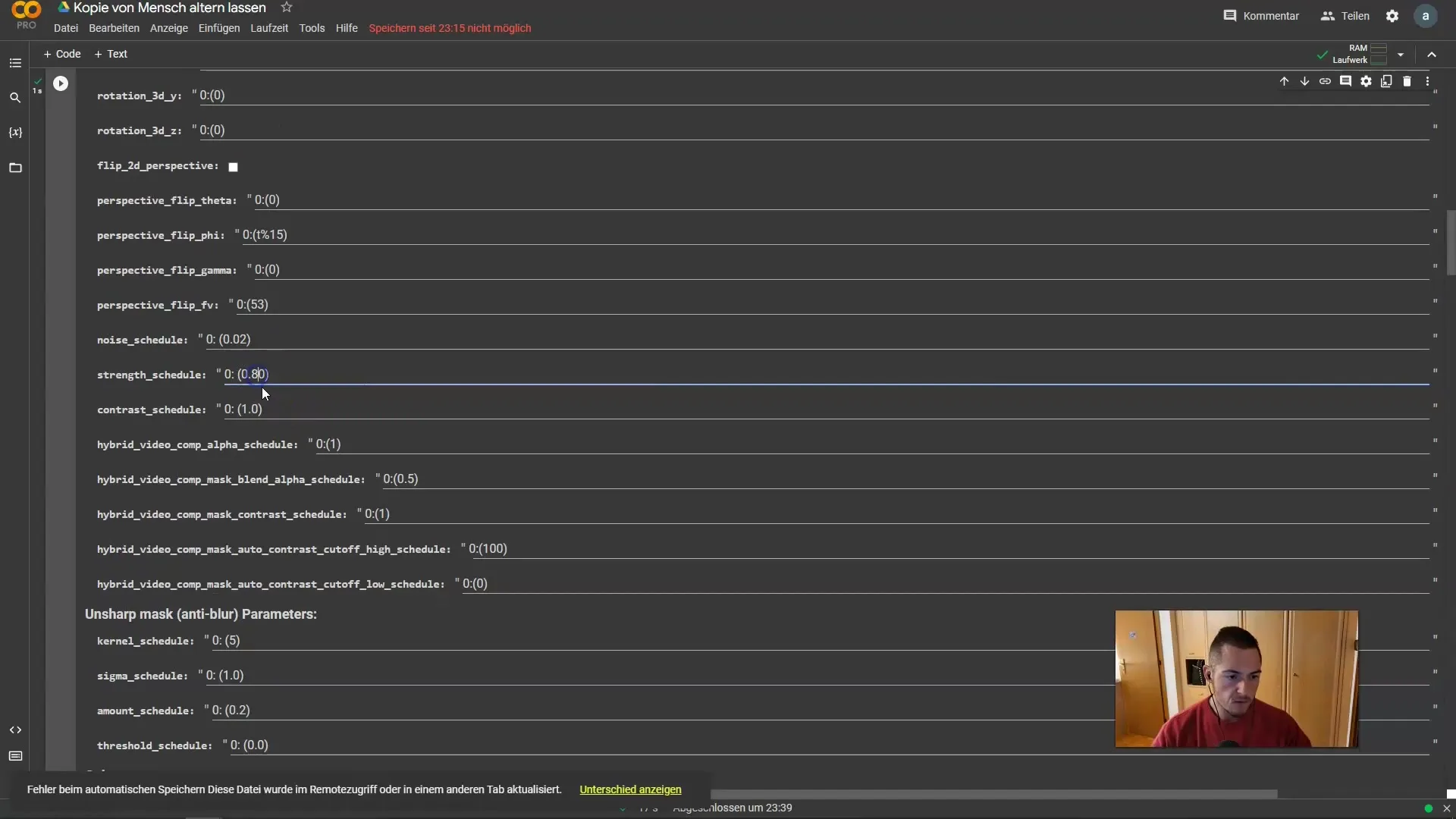Click the files icon in sidebar
Image resolution: width=1456 pixels, height=819 pixels.
click(15, 167)
